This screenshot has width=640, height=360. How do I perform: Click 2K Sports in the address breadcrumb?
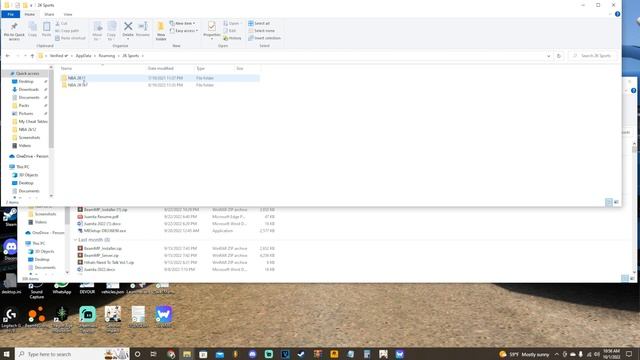131,56
